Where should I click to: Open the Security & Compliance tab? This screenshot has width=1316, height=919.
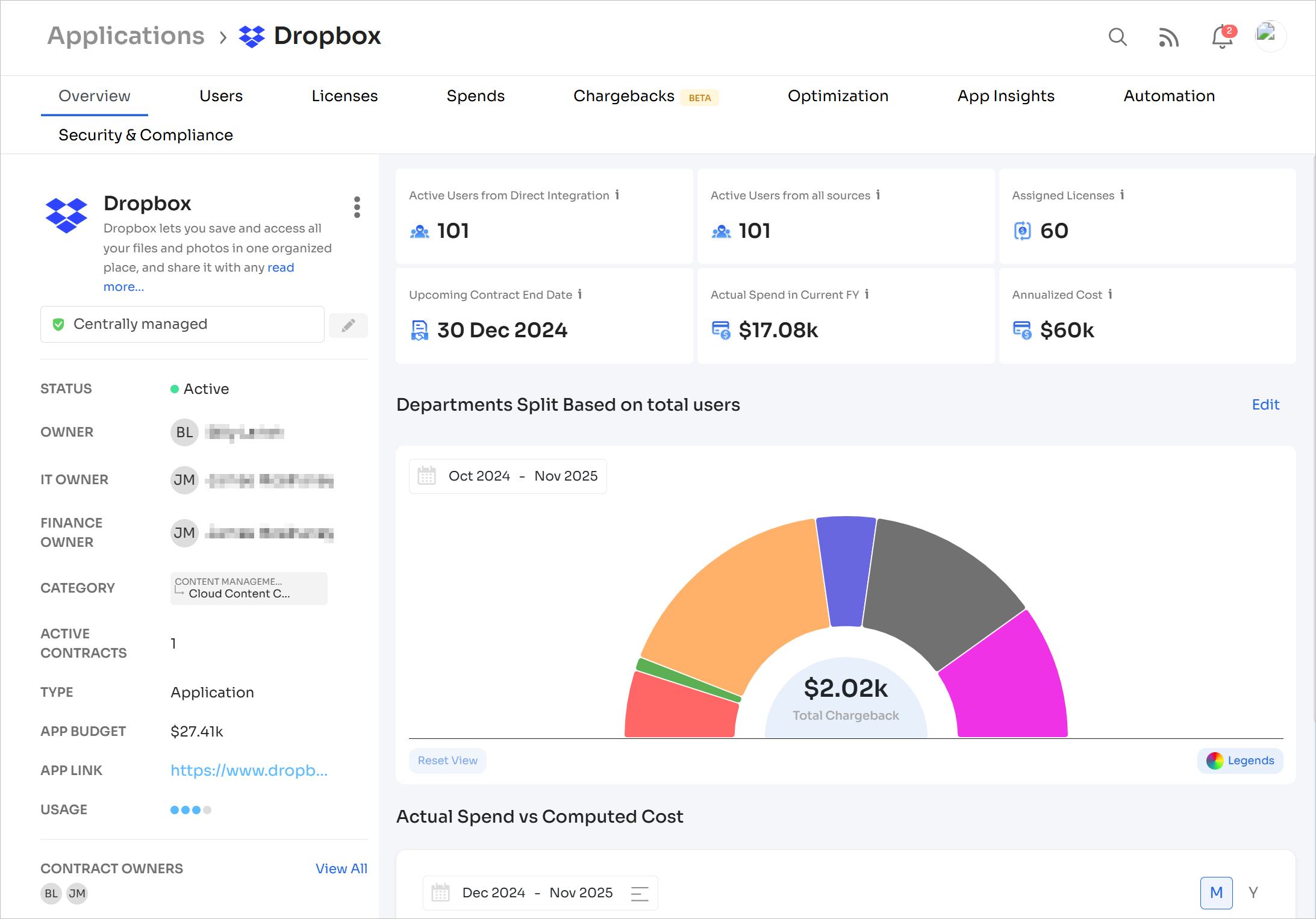145,136
